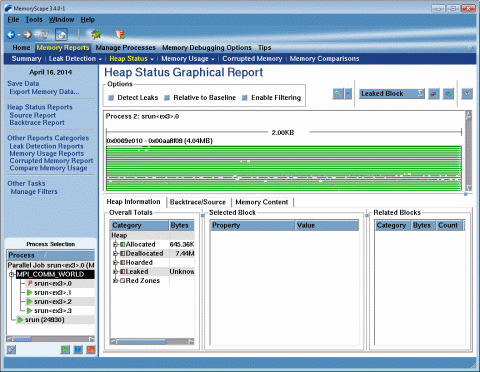This screenshot has width=480, height=372.
Task: Open the zoom dropdown arrow next to magnifier
Action: (x=348, y=94)
